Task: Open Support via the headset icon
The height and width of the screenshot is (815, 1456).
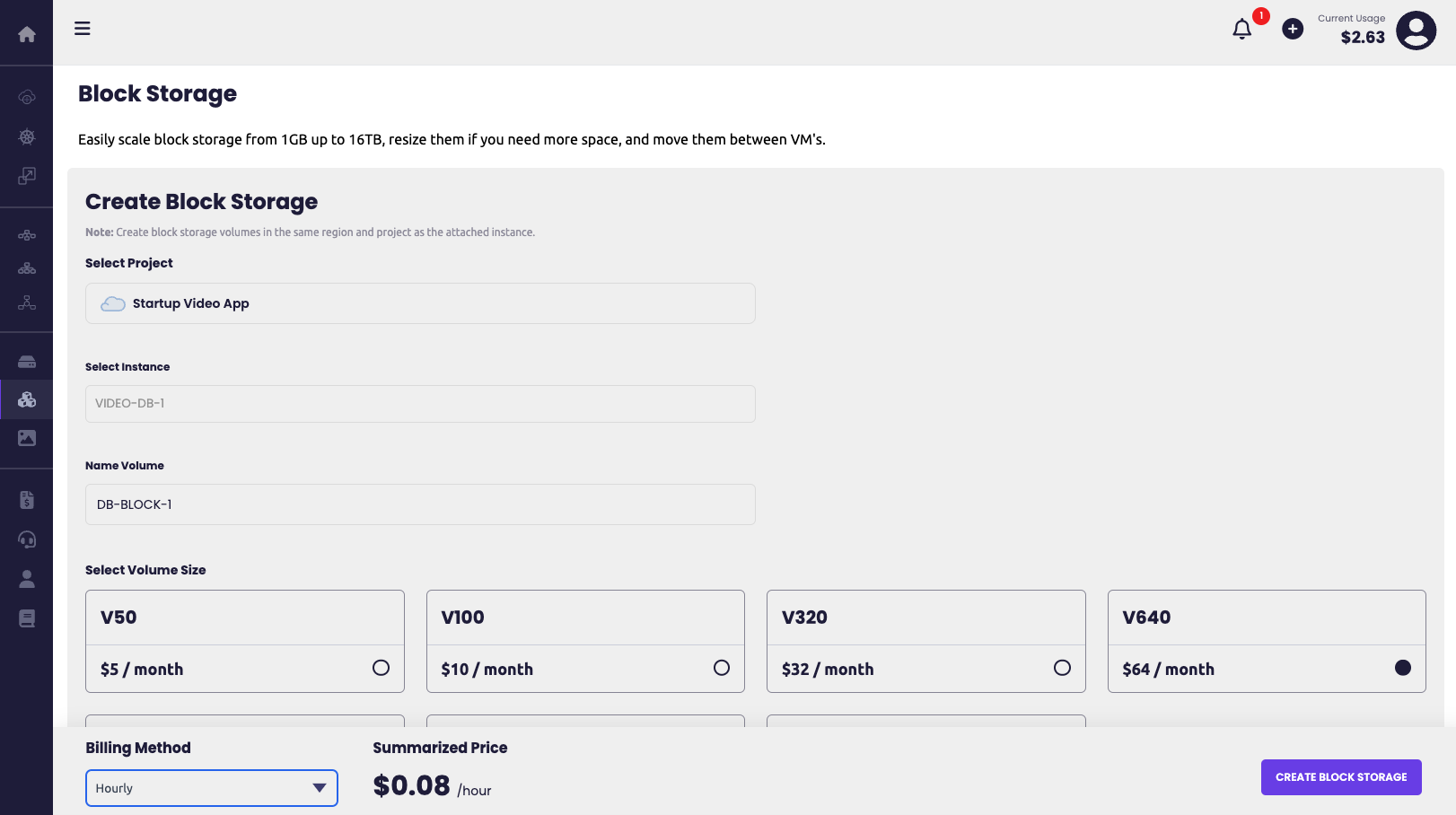Action: click(26, 539)
